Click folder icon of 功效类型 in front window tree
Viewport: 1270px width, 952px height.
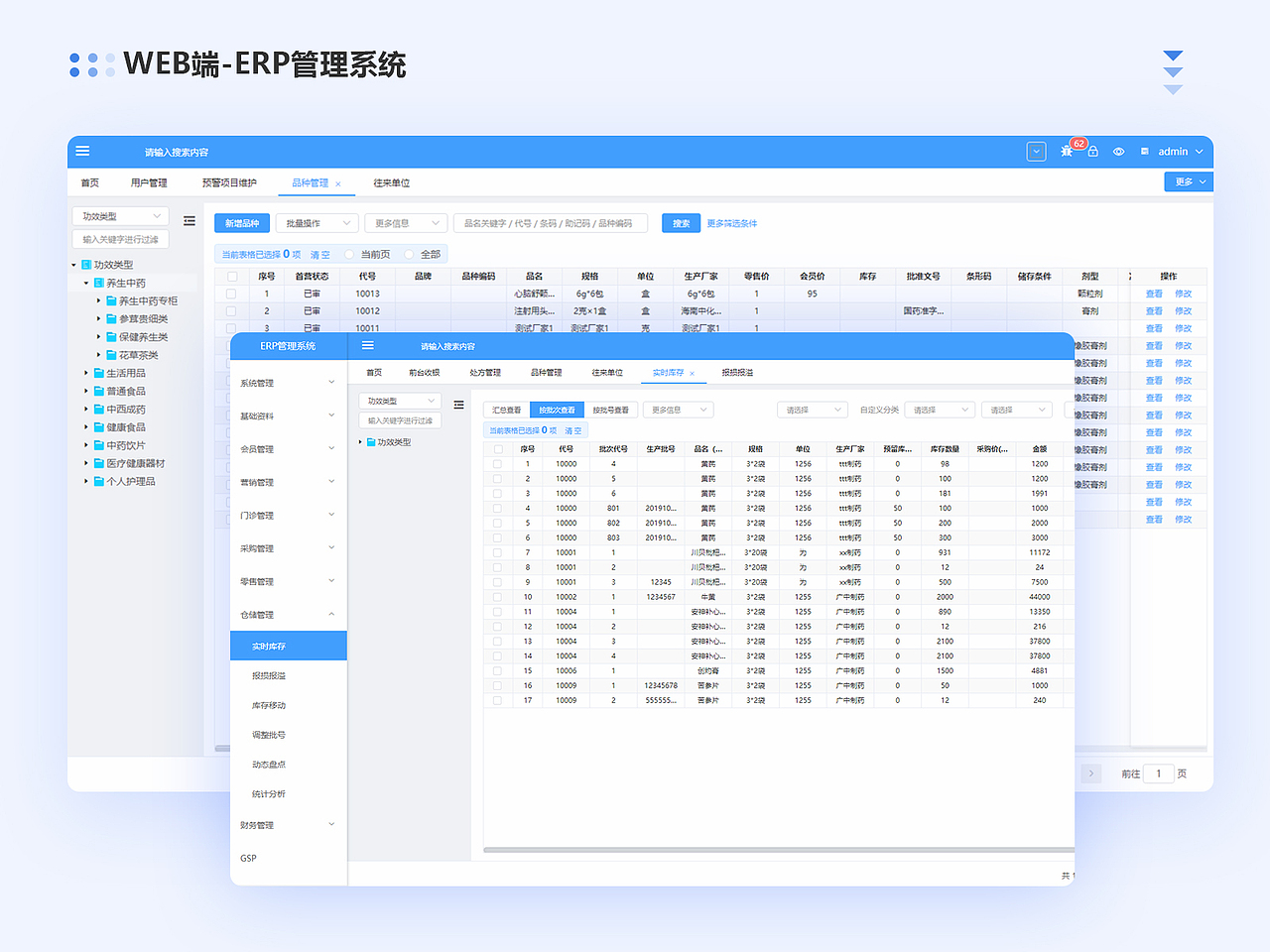click(x=371, y=442)
